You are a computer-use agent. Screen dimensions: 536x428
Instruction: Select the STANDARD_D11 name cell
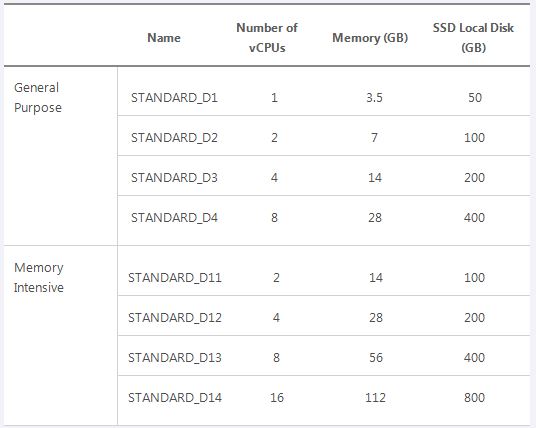pyautogui.click(x=175, y=278)
